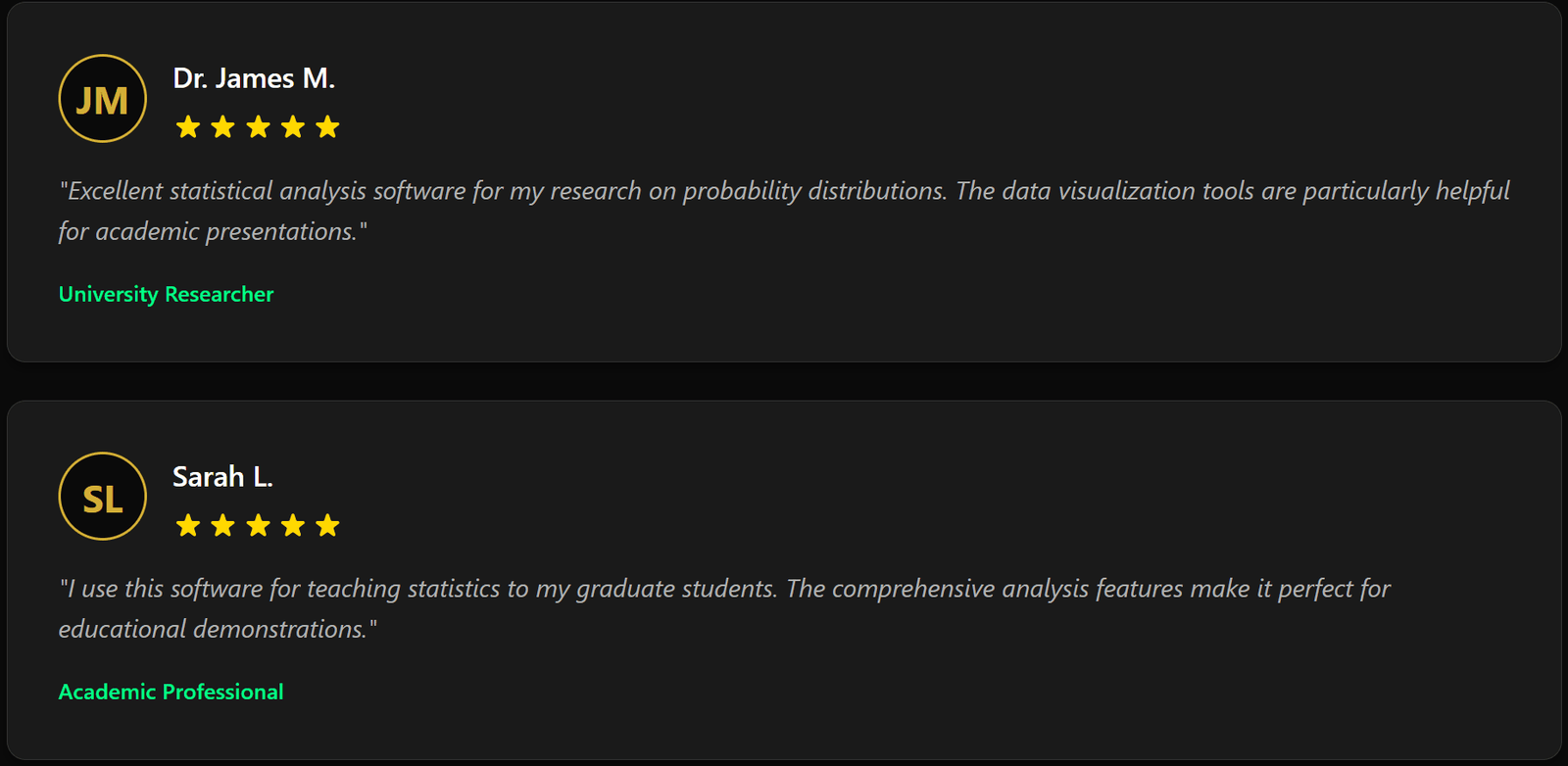Click the Dr. James M. reviewer name
The width and height of the screenshot is (1568, 766).
[x=254, y=78]
